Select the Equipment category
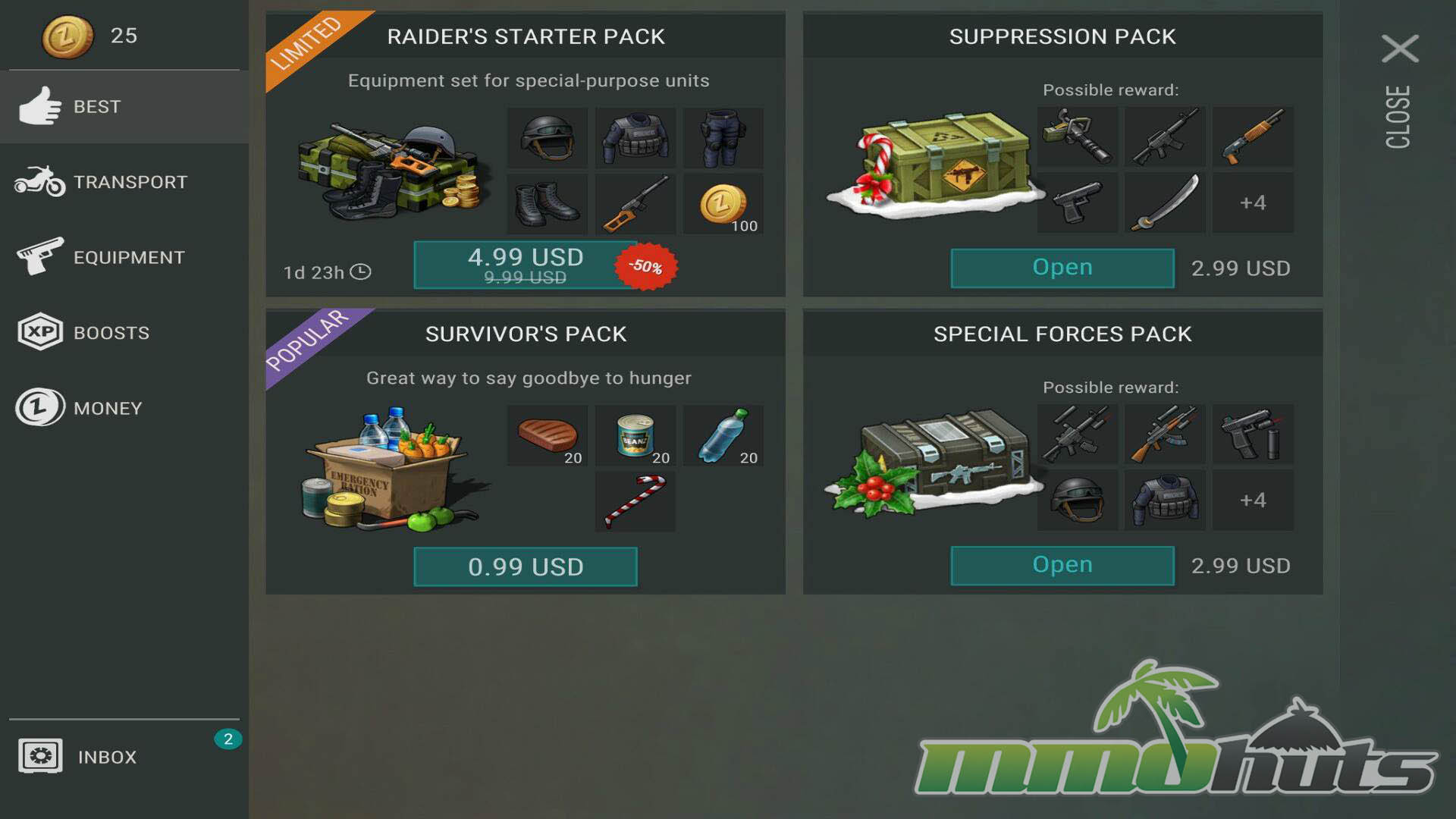This screenshot has height=819, width=1456. pos(124,257)
